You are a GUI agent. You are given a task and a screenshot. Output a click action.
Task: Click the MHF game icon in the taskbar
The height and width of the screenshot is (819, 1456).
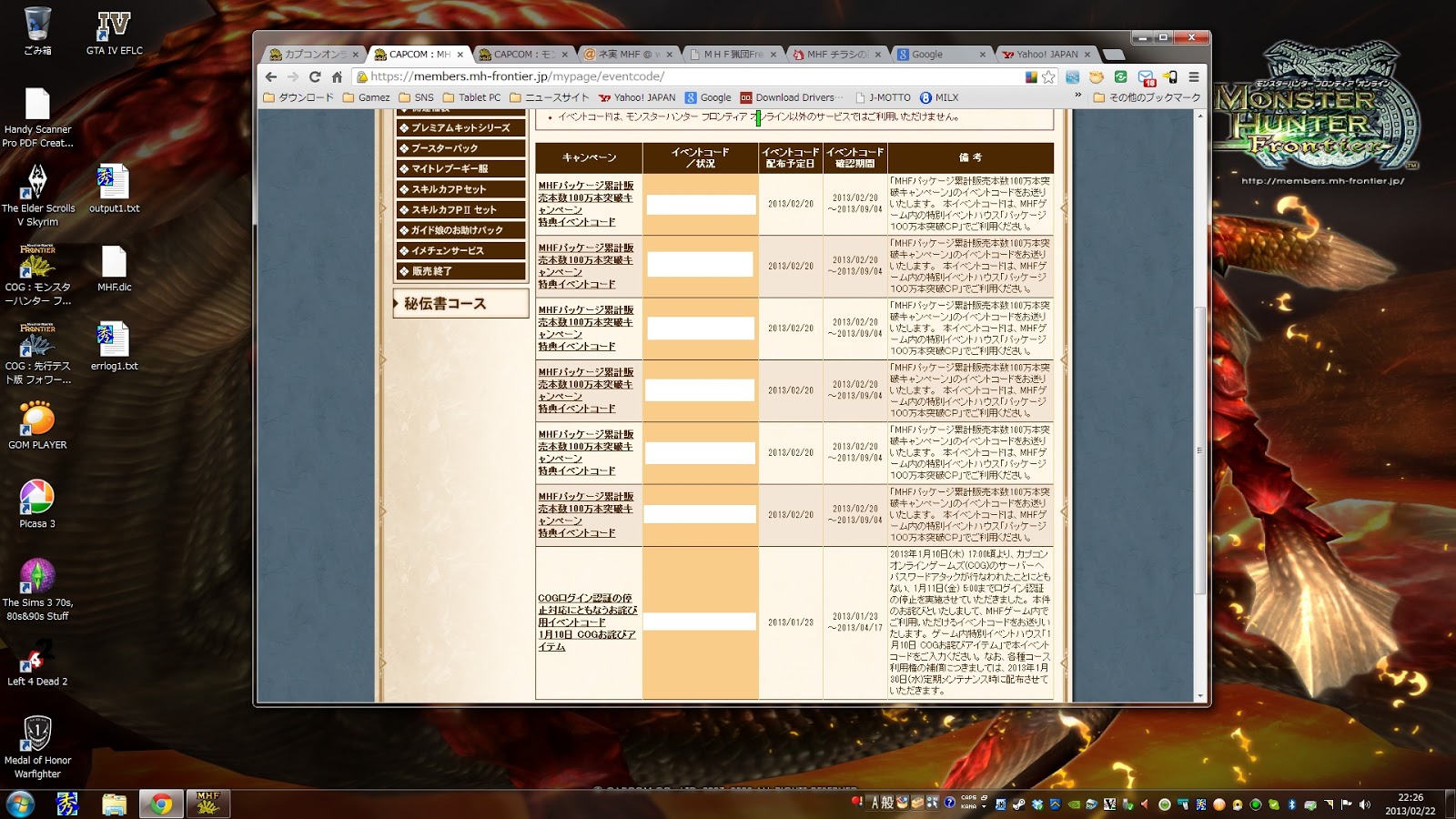[208, 804]
